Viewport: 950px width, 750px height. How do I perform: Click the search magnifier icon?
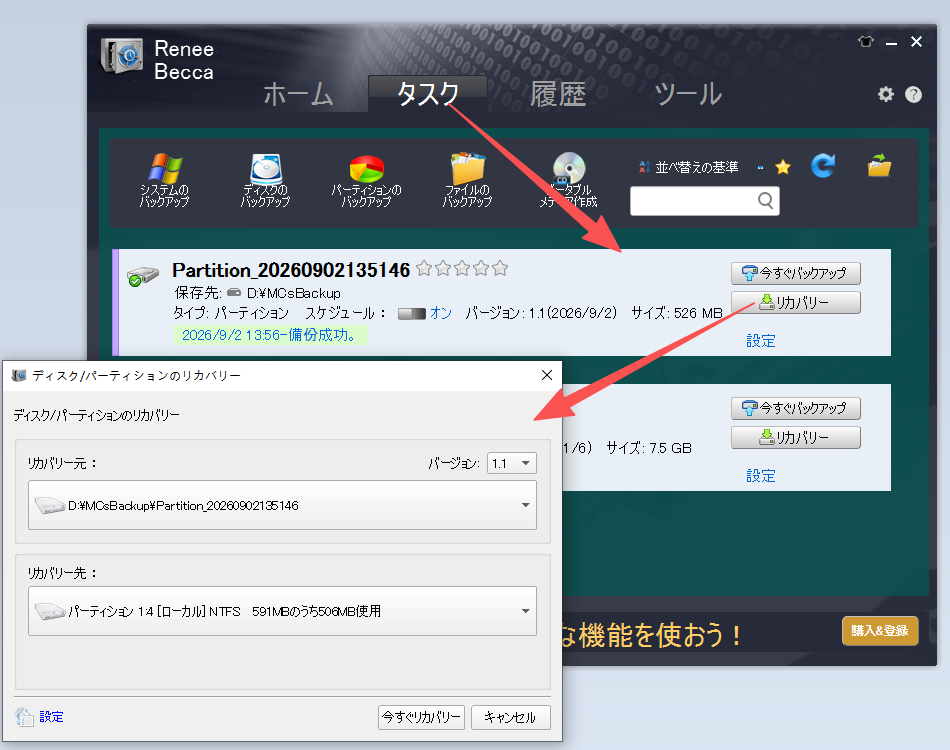pyautogui.click(x=765, y=201)
